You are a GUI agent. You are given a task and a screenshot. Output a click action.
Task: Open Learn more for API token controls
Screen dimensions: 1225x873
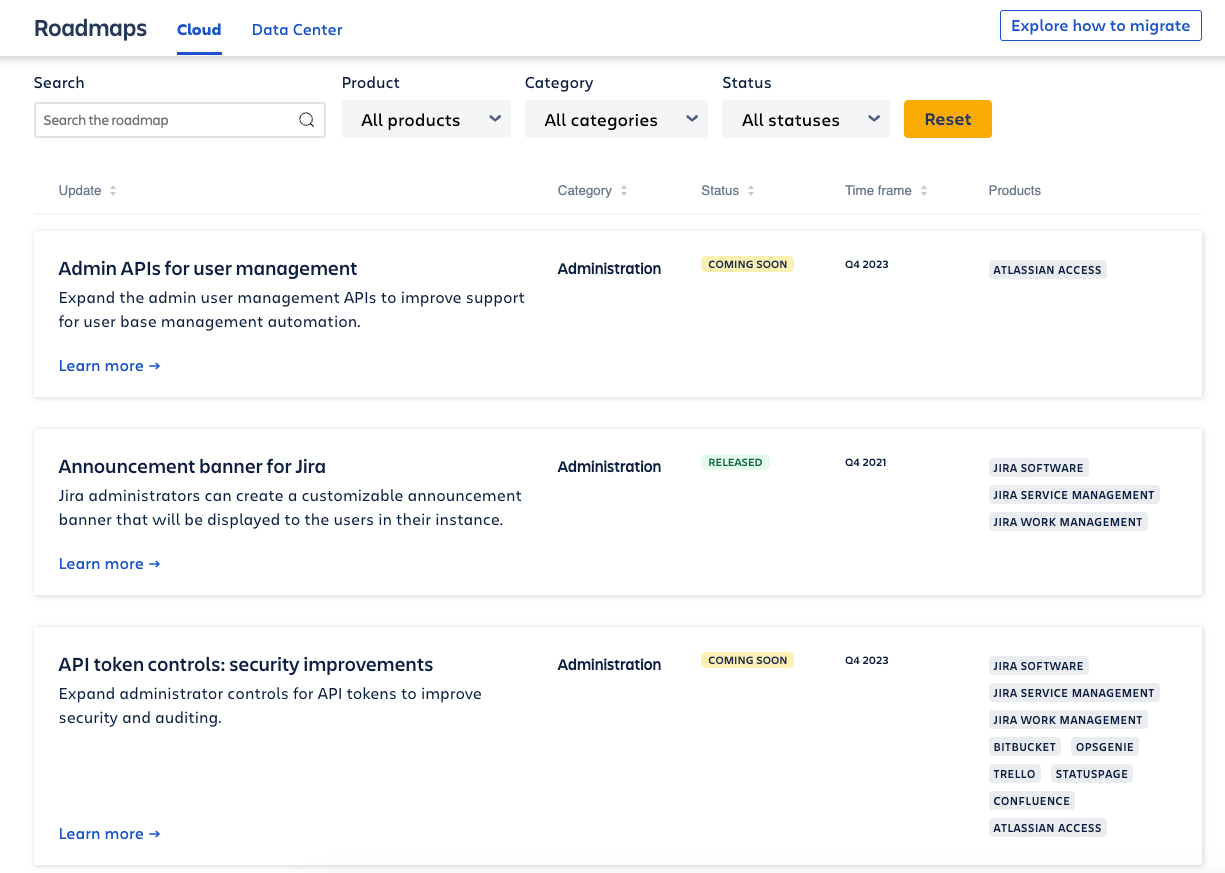click(x=109, y=834)
